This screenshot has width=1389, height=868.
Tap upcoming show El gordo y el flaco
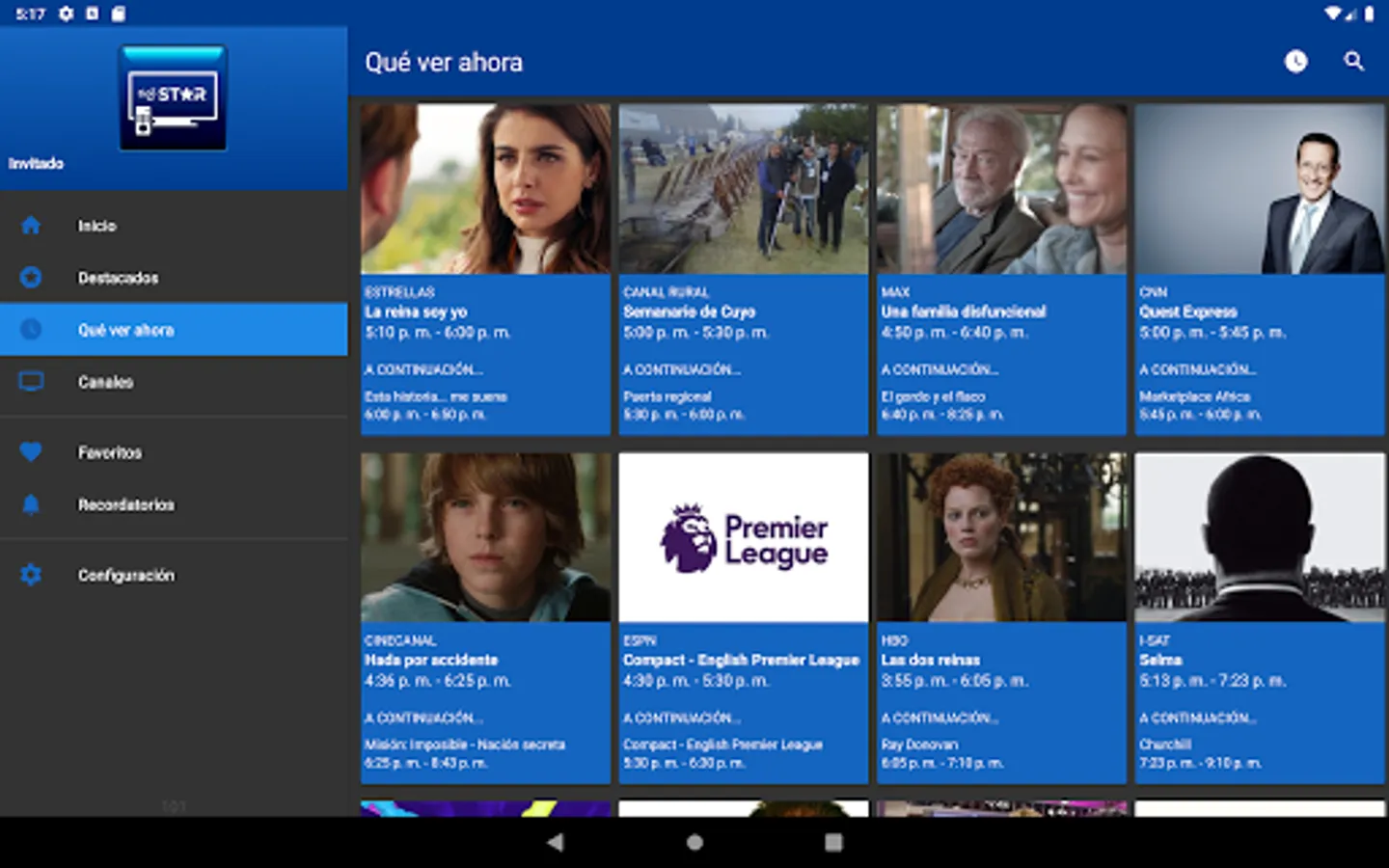[933, 396]
